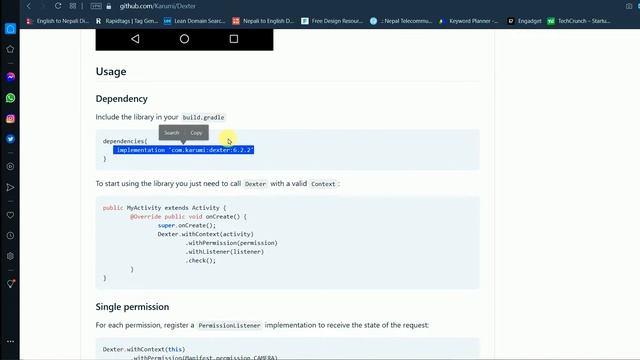Reload the GitHub page
The height and width of the screenshot is (360, 640).
coord(58,6)
